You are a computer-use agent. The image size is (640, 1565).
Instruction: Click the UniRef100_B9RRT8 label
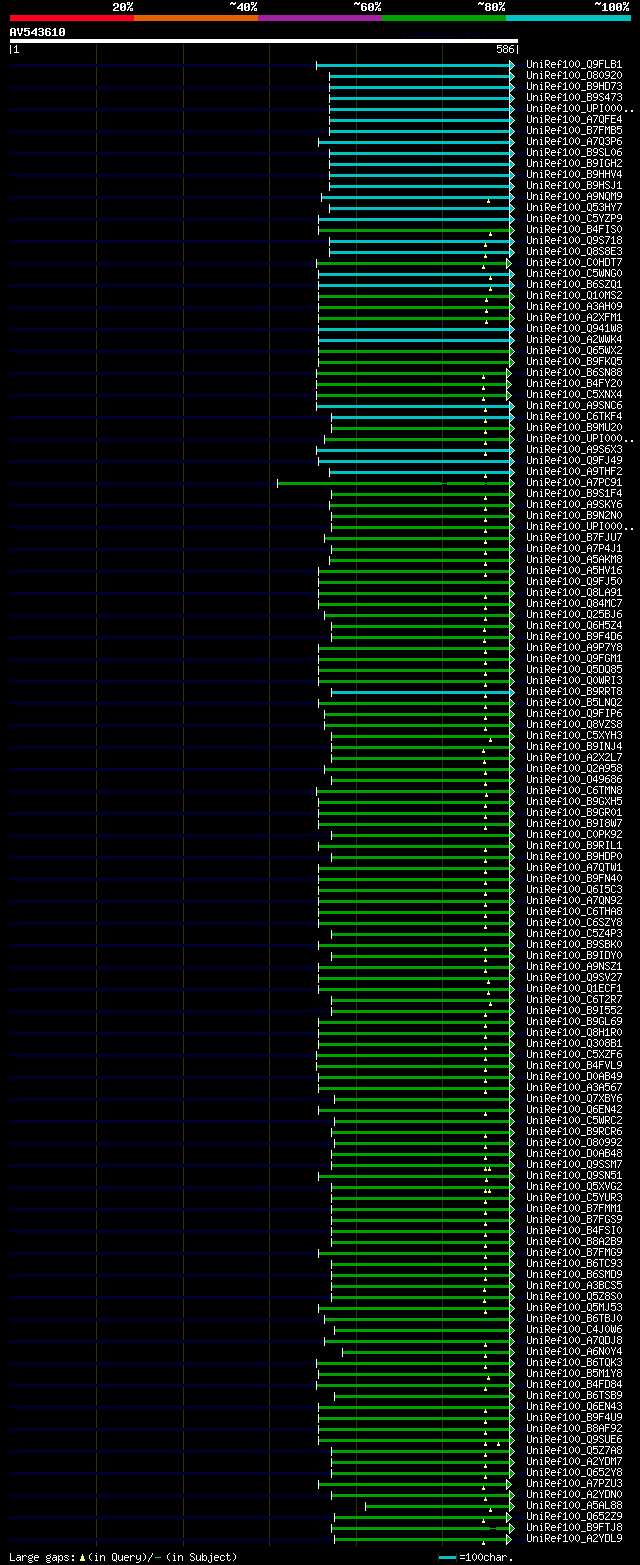[x=574, y=691]
